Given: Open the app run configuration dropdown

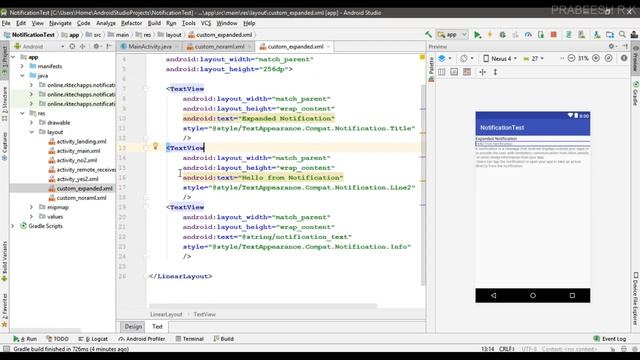Looking at the screenshot, I should pos(452,35).
